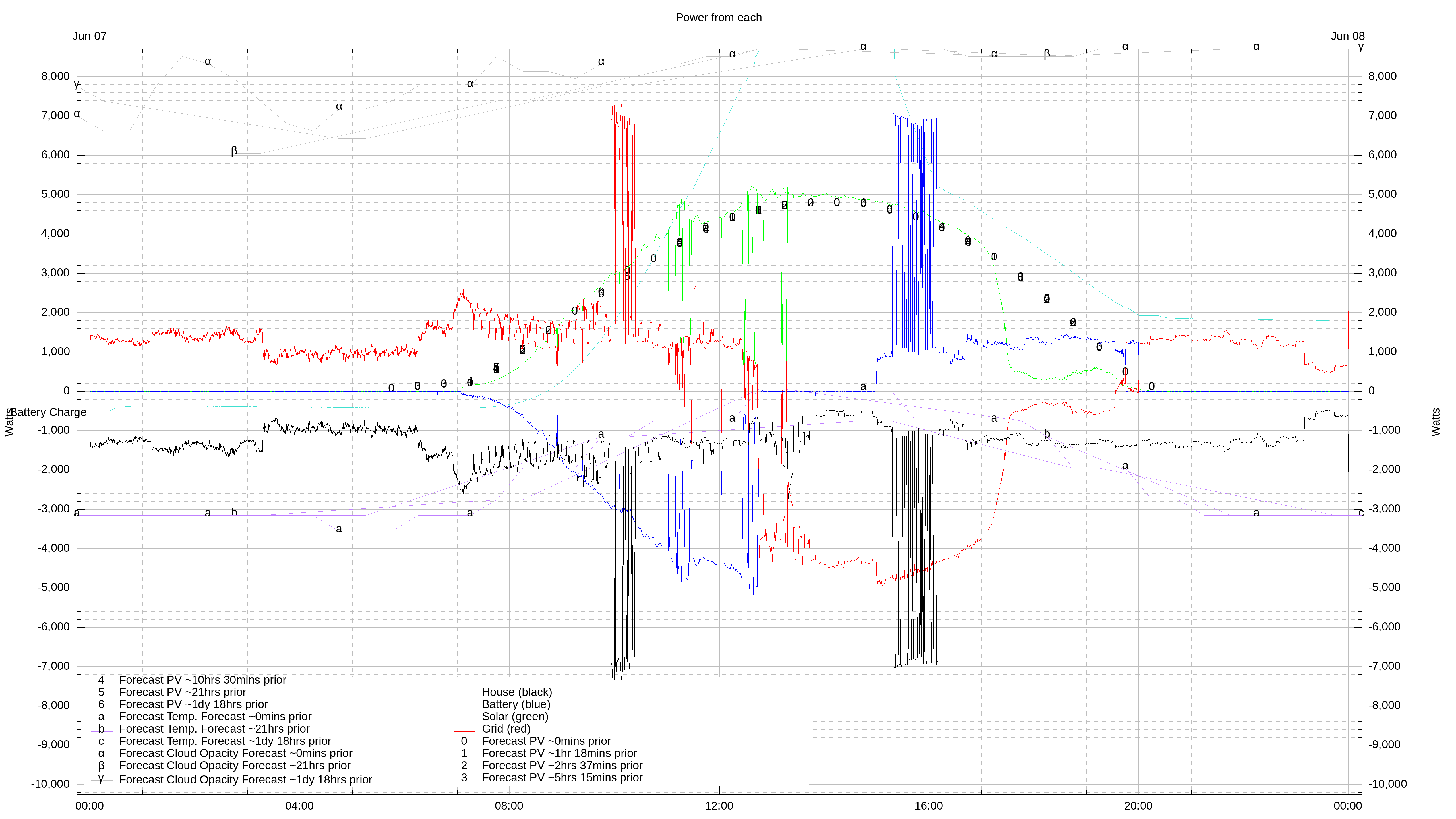The height and width of the screenshot is (819, 1456).
Task: Select the 'House (black)' legend entry
Action: (x=517, y=692)
